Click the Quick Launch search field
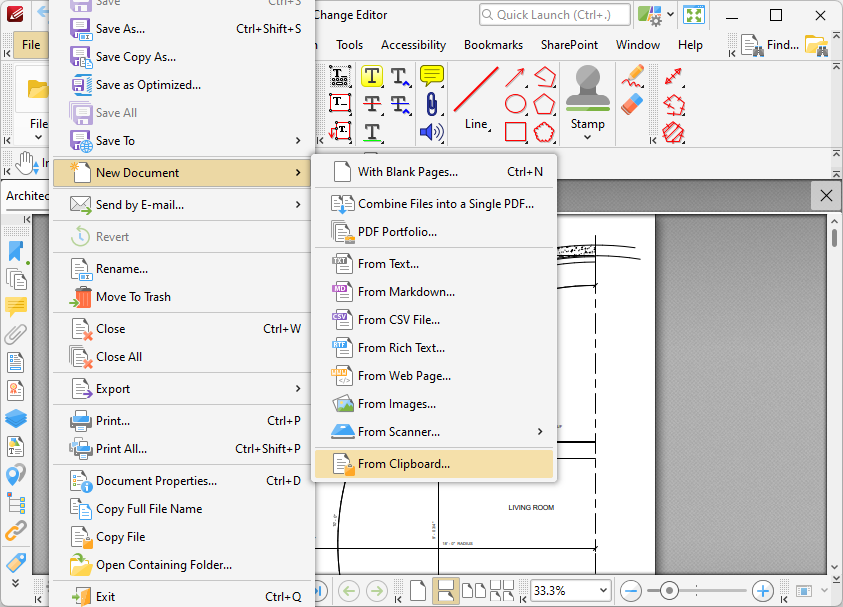This screenshot has width=843, height=607. 554,14
